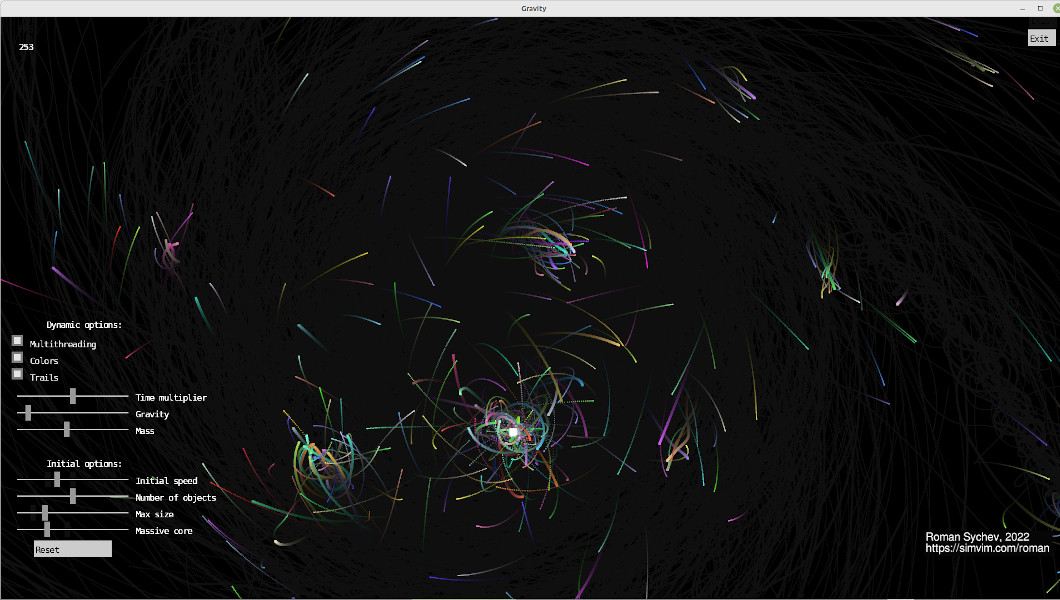Maximize the Gravity window
This screenshot has width=1060, height=600.
point(1039,8)
